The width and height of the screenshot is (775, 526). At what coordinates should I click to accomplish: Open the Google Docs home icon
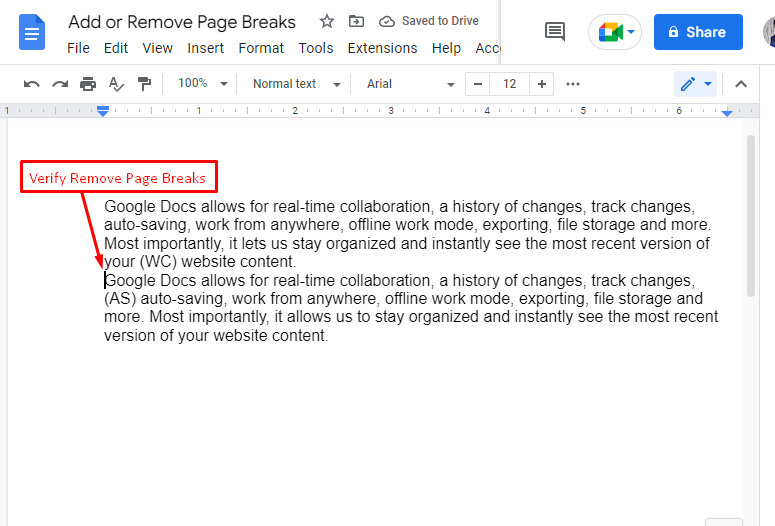(32, 32)
